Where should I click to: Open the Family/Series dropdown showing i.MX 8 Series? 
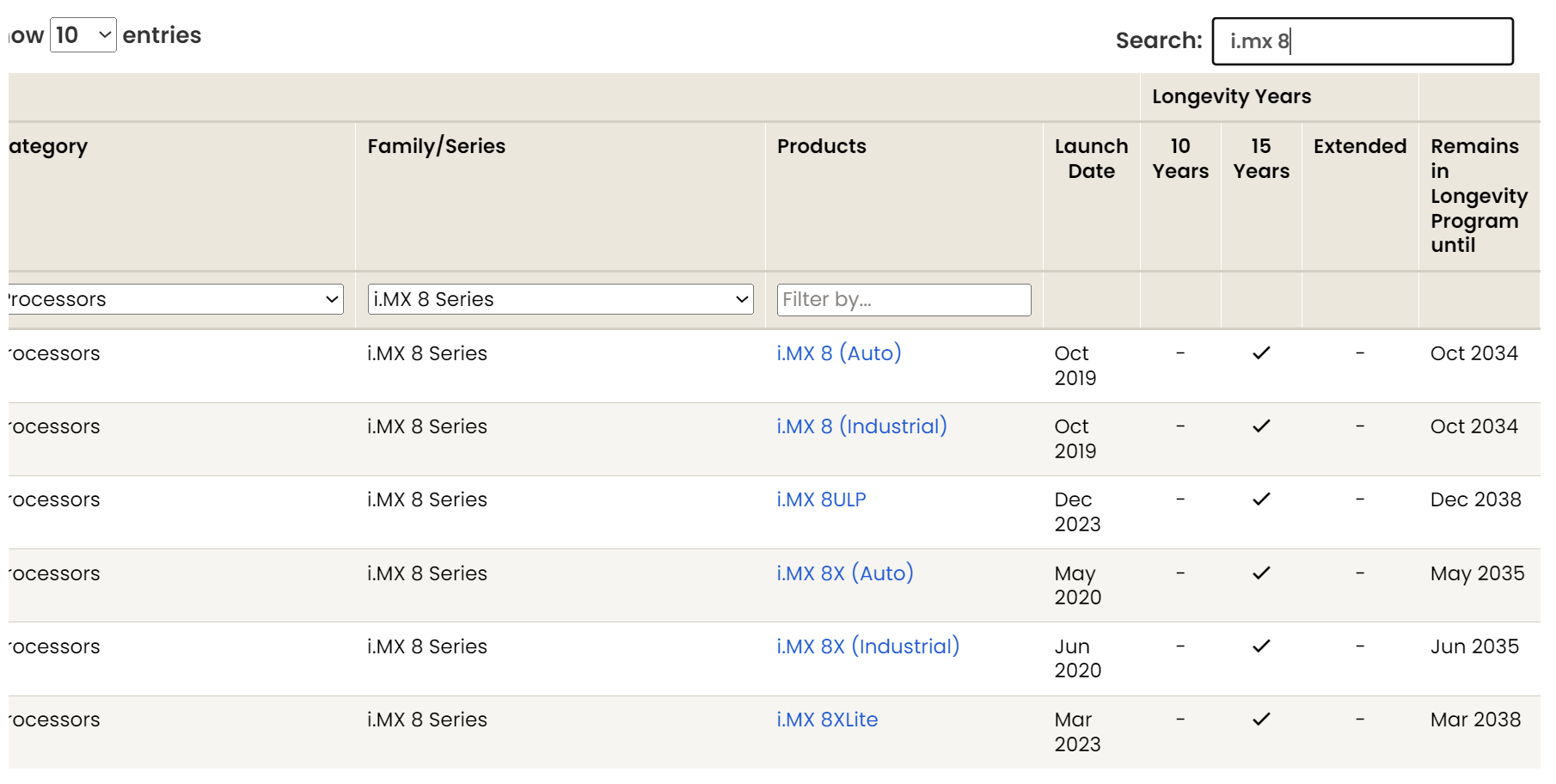560,299
